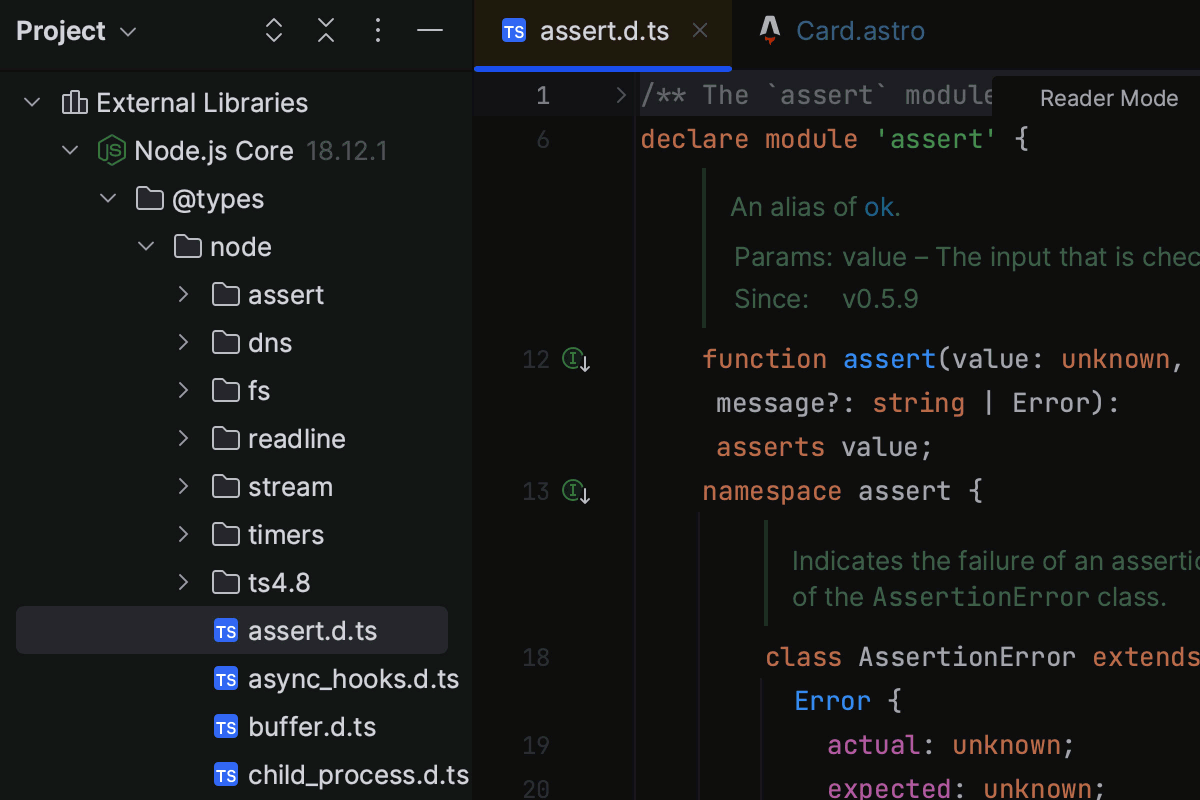Click the Node.js Core library icon
This screenshot has height=800, width=1200.
coord(111,150)
